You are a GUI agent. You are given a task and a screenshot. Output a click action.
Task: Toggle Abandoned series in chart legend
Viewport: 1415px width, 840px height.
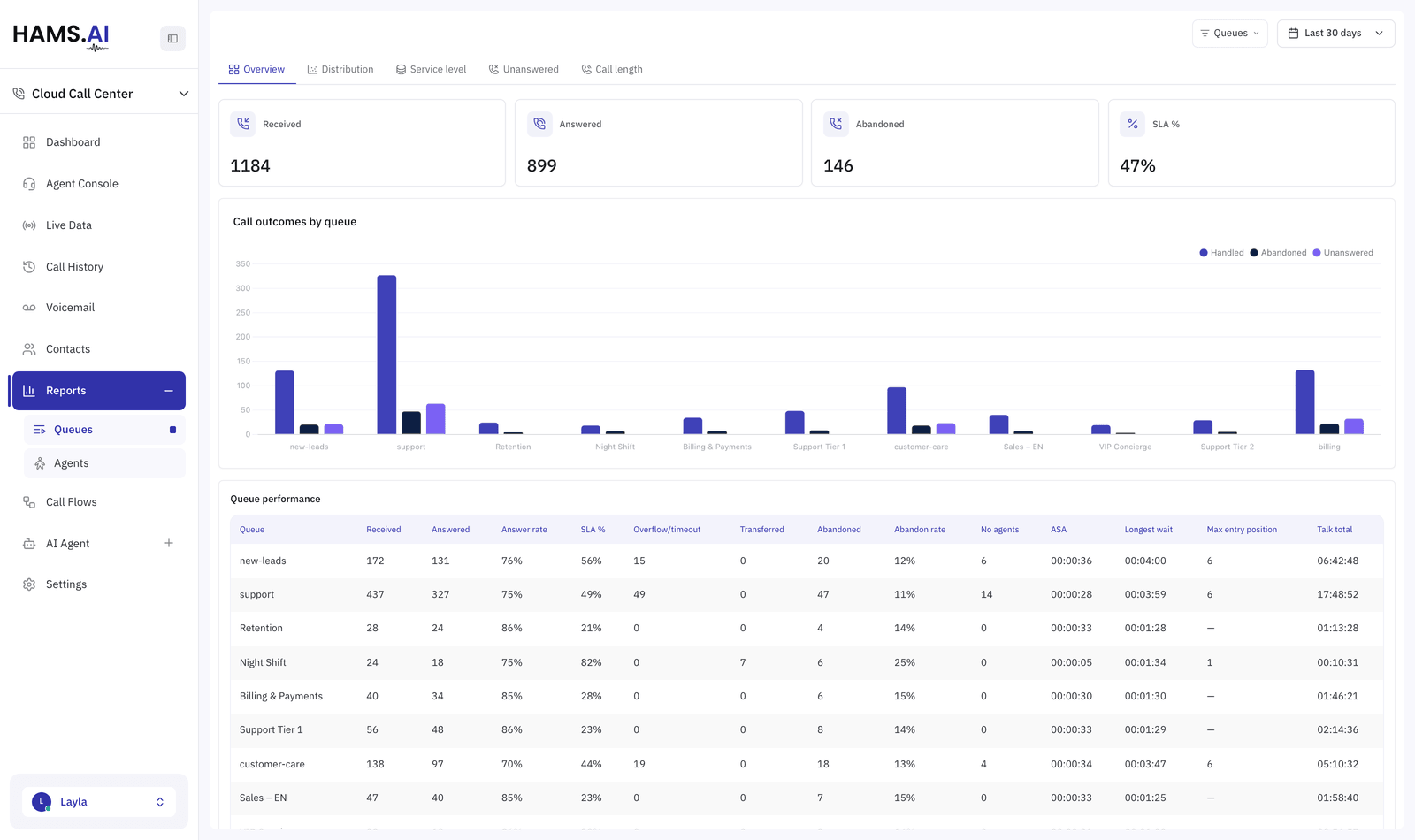(x=1278, y=253)
